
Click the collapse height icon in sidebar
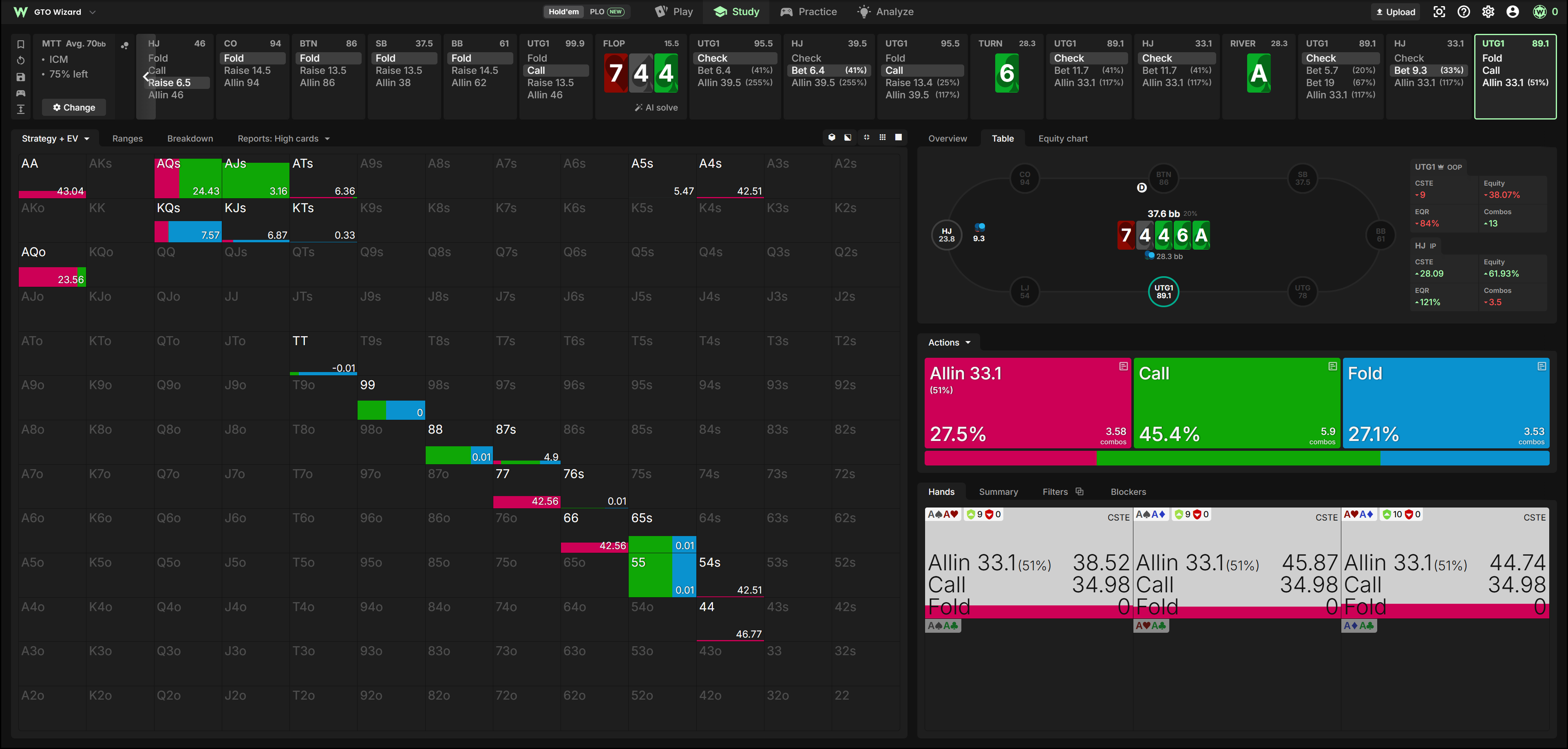tap(21, 109)
